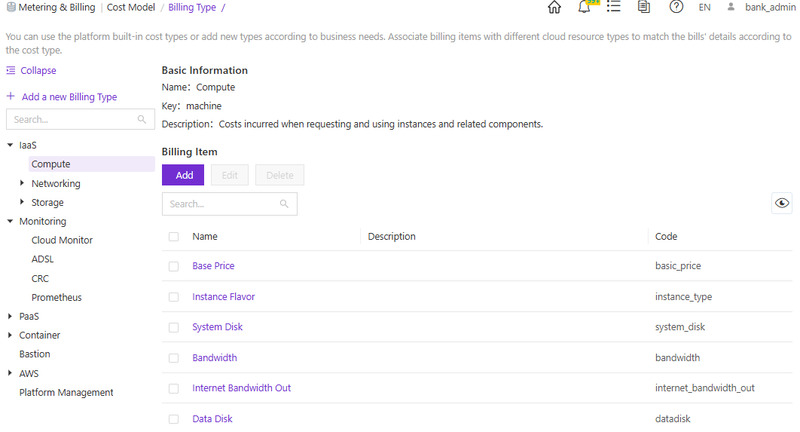The height and width of the screenshot is (432, 800).
Task: Click the Add billing item button
Action: [183, 175]
